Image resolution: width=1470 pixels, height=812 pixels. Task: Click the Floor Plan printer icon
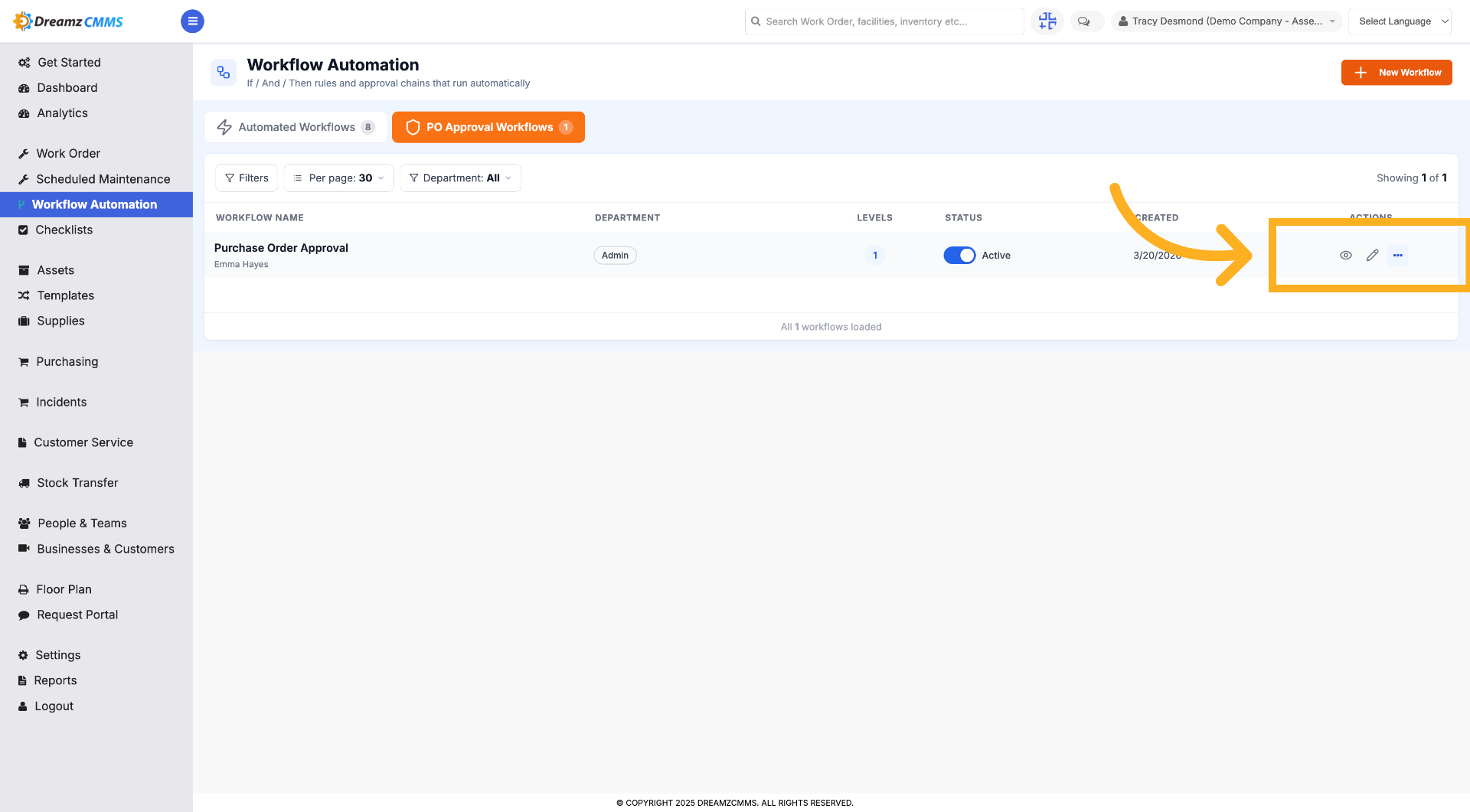coord(24,589)
